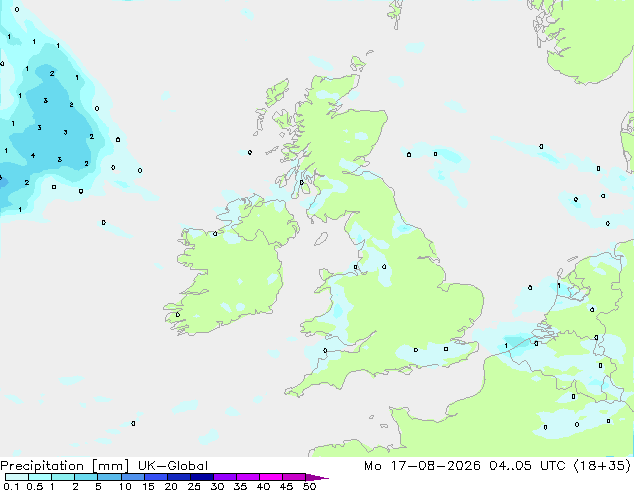Click the 'Precipitation [mm]' title text

point(64,466)
